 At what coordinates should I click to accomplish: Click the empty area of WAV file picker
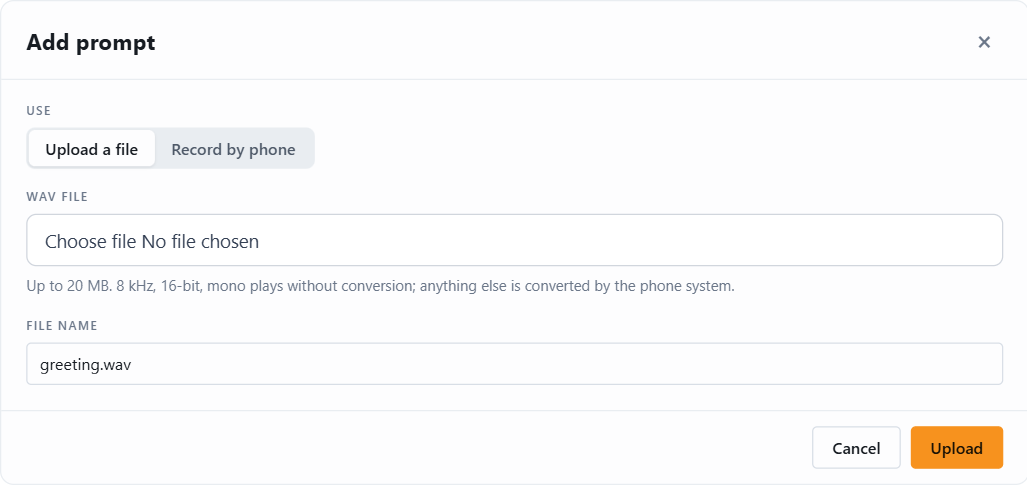pyautogui.click(x=629, y=241)
